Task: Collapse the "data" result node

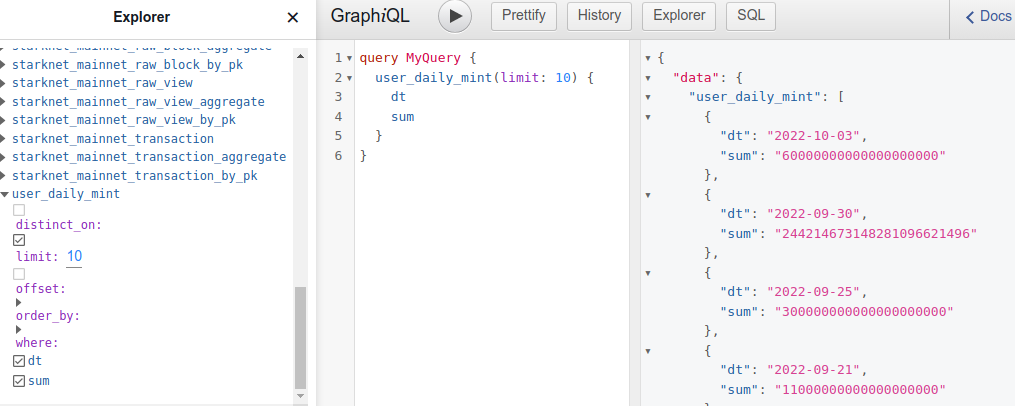Action: tap(648, 78)
